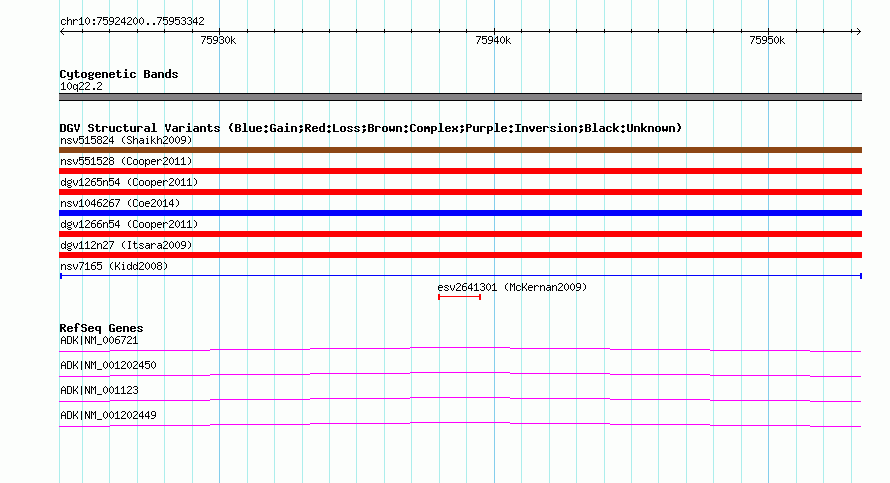This screenshot has width=890, height=483.
Task: Click the left arrowhead of the ruler
Action: 62,32
